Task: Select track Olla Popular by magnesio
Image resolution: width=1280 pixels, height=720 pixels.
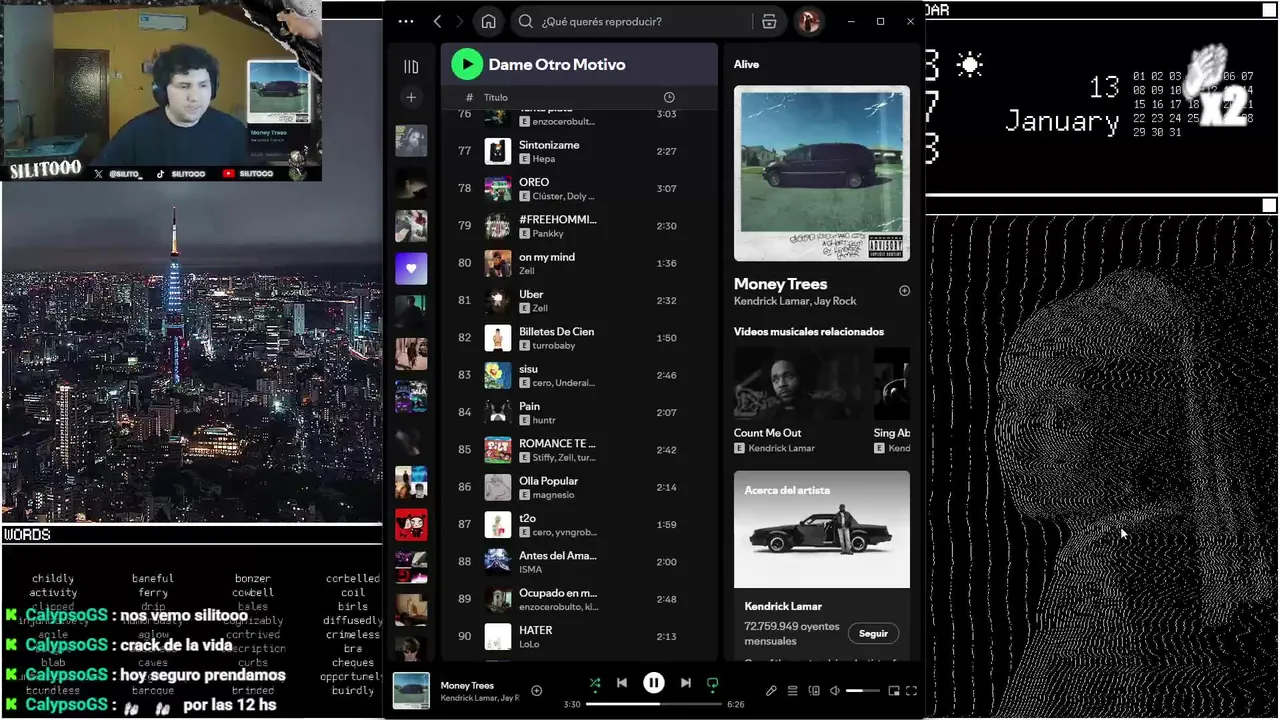Action: [579, 487]
